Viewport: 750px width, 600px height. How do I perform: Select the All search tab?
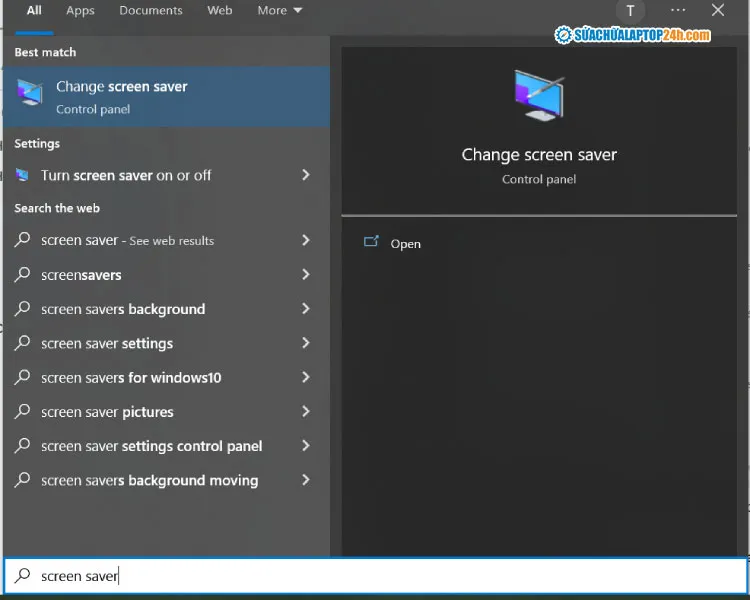[x=34, y=11]
